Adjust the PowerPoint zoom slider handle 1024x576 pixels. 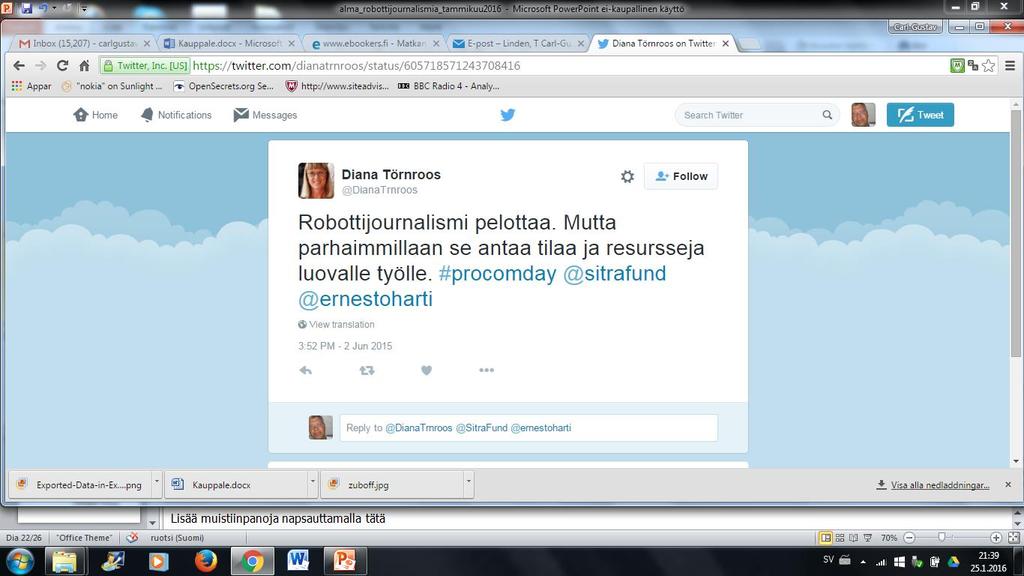pyautogui.click(x=941, y=537)
